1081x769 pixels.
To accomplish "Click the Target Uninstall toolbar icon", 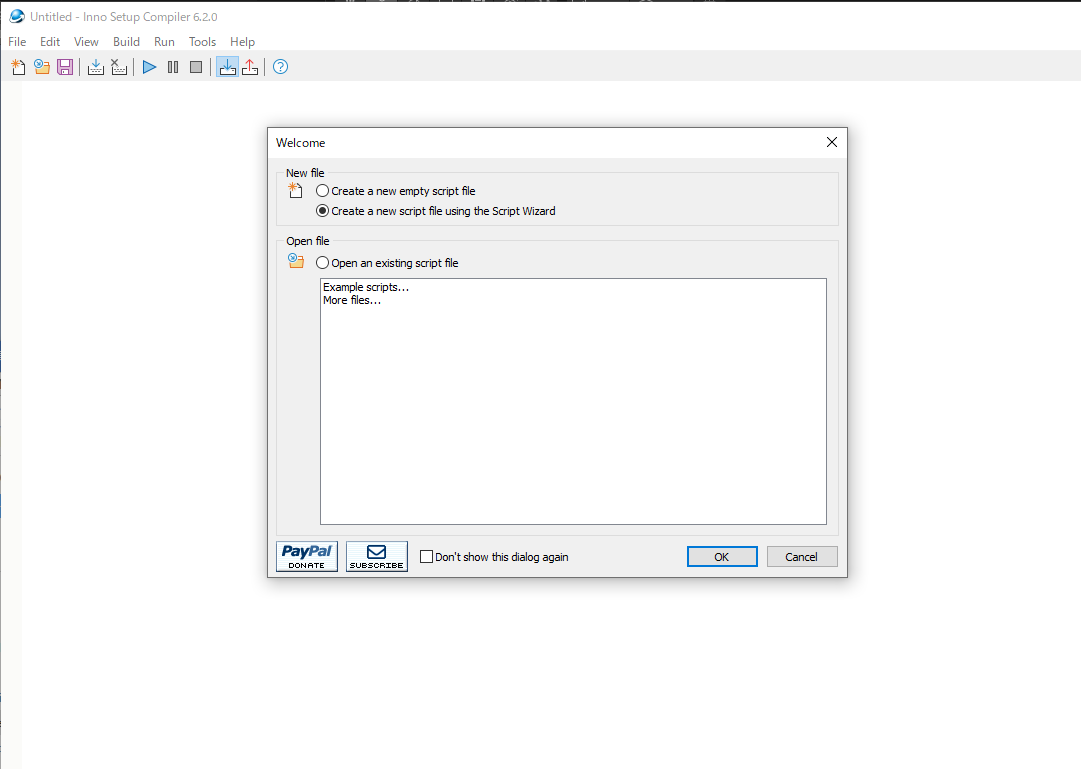I will coord(250,67).
